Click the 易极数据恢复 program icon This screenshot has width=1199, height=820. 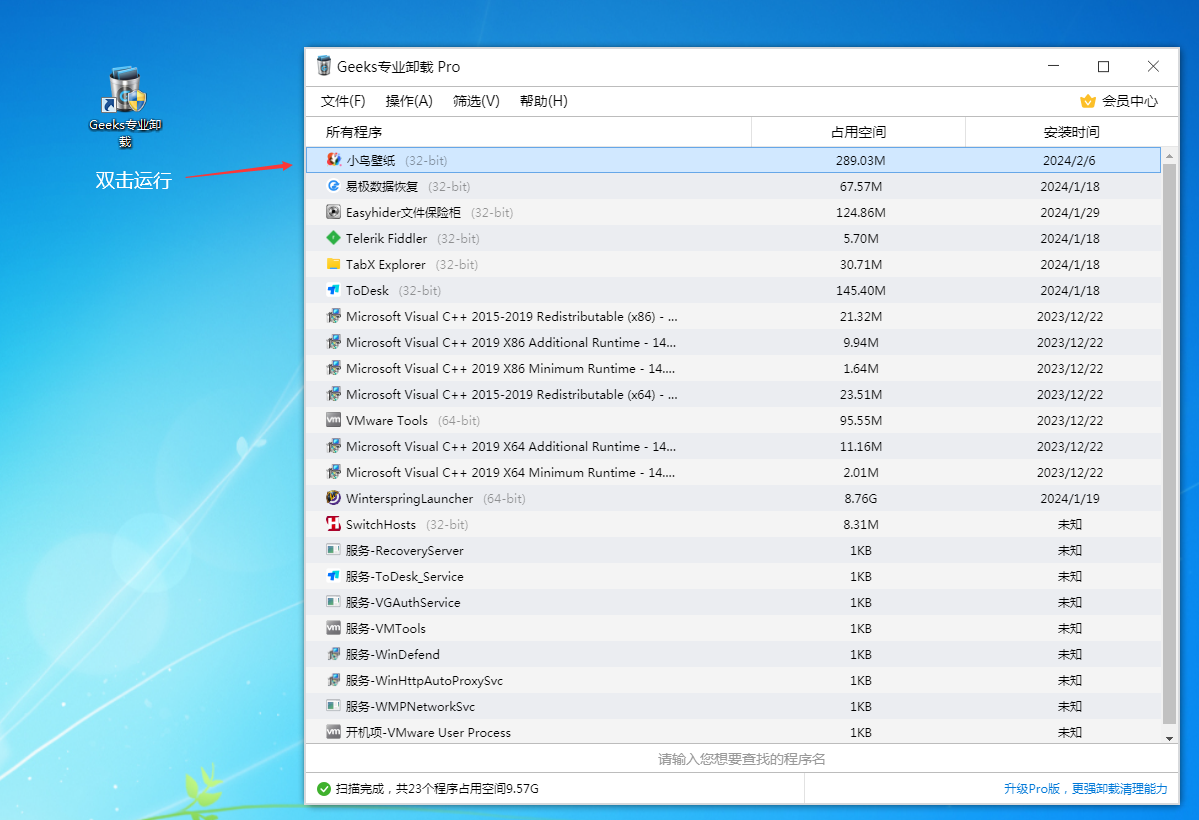tap(333, 186)
